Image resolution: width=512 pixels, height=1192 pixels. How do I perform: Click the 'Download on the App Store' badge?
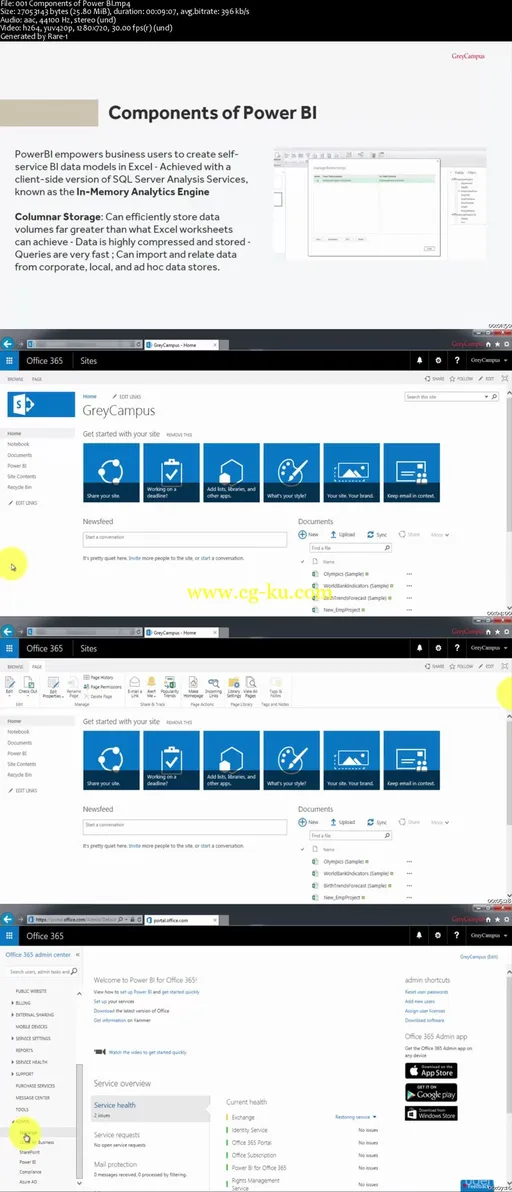coord(431,1070)
